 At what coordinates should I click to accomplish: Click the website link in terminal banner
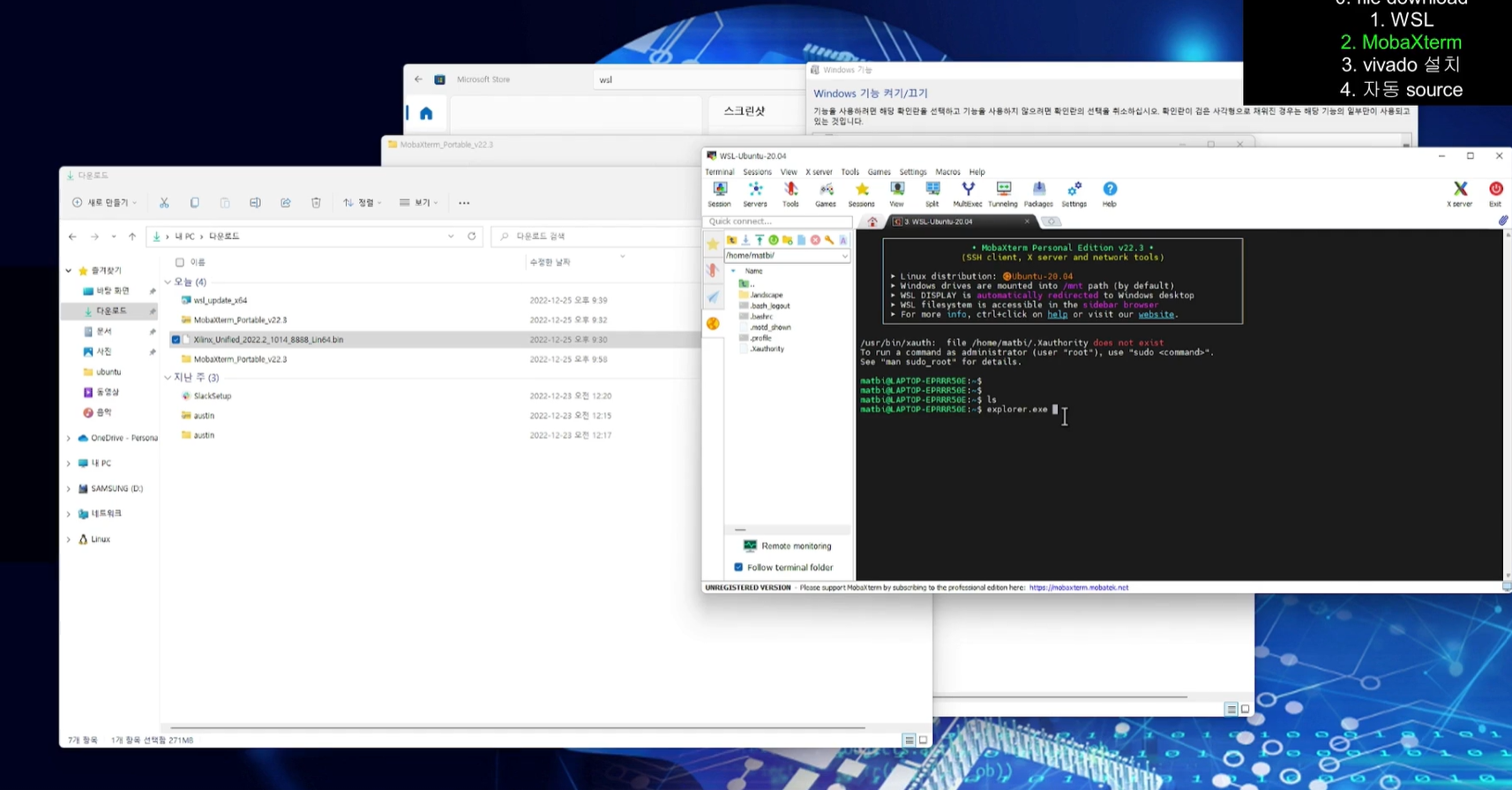tap(1156, 314)
